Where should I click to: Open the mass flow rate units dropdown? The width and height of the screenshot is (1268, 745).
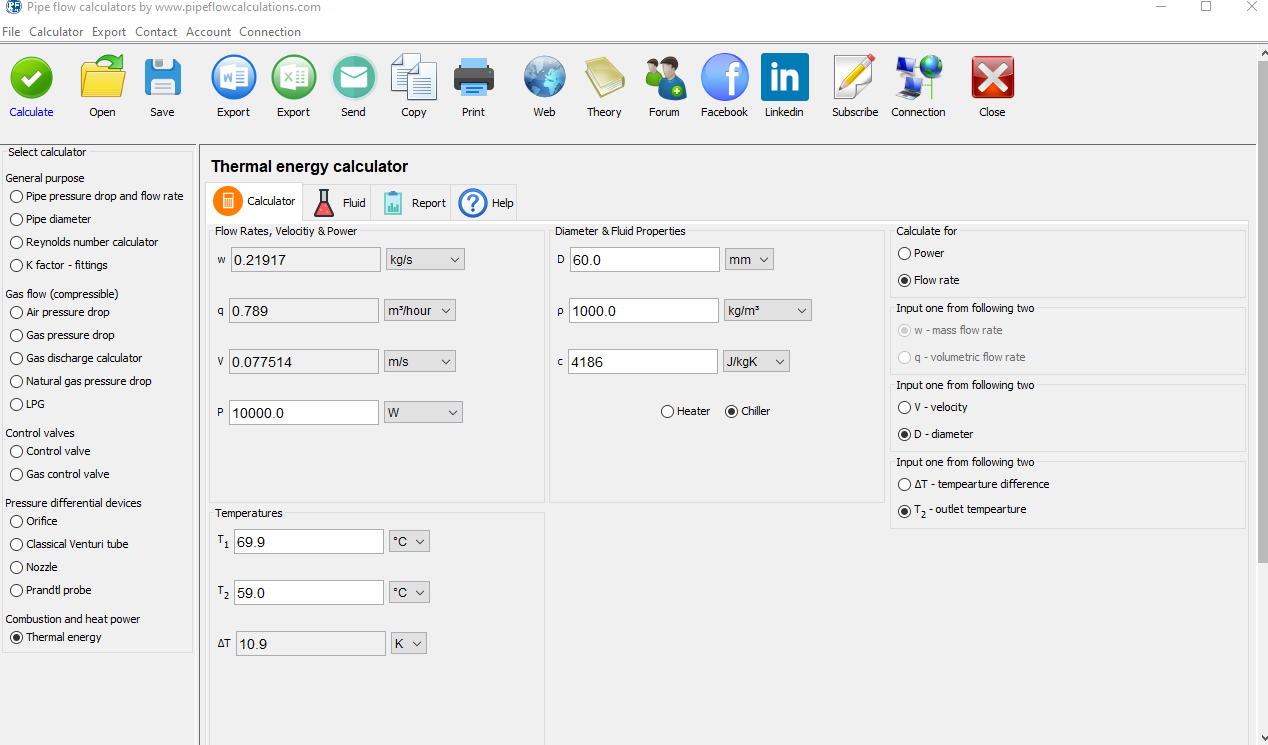[425, 259]
